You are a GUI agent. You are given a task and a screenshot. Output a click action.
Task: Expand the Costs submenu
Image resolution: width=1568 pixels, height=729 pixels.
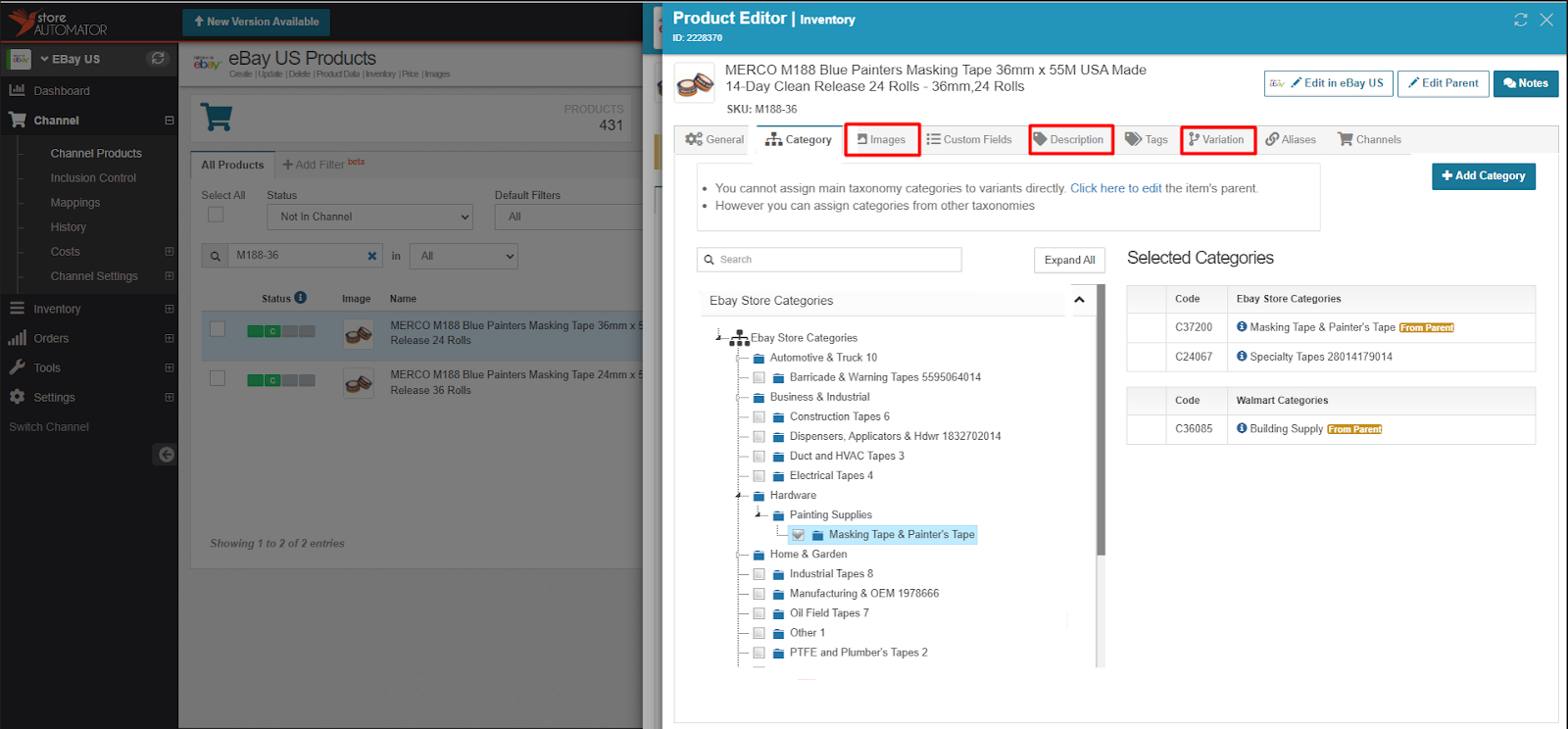coord(169,252)
